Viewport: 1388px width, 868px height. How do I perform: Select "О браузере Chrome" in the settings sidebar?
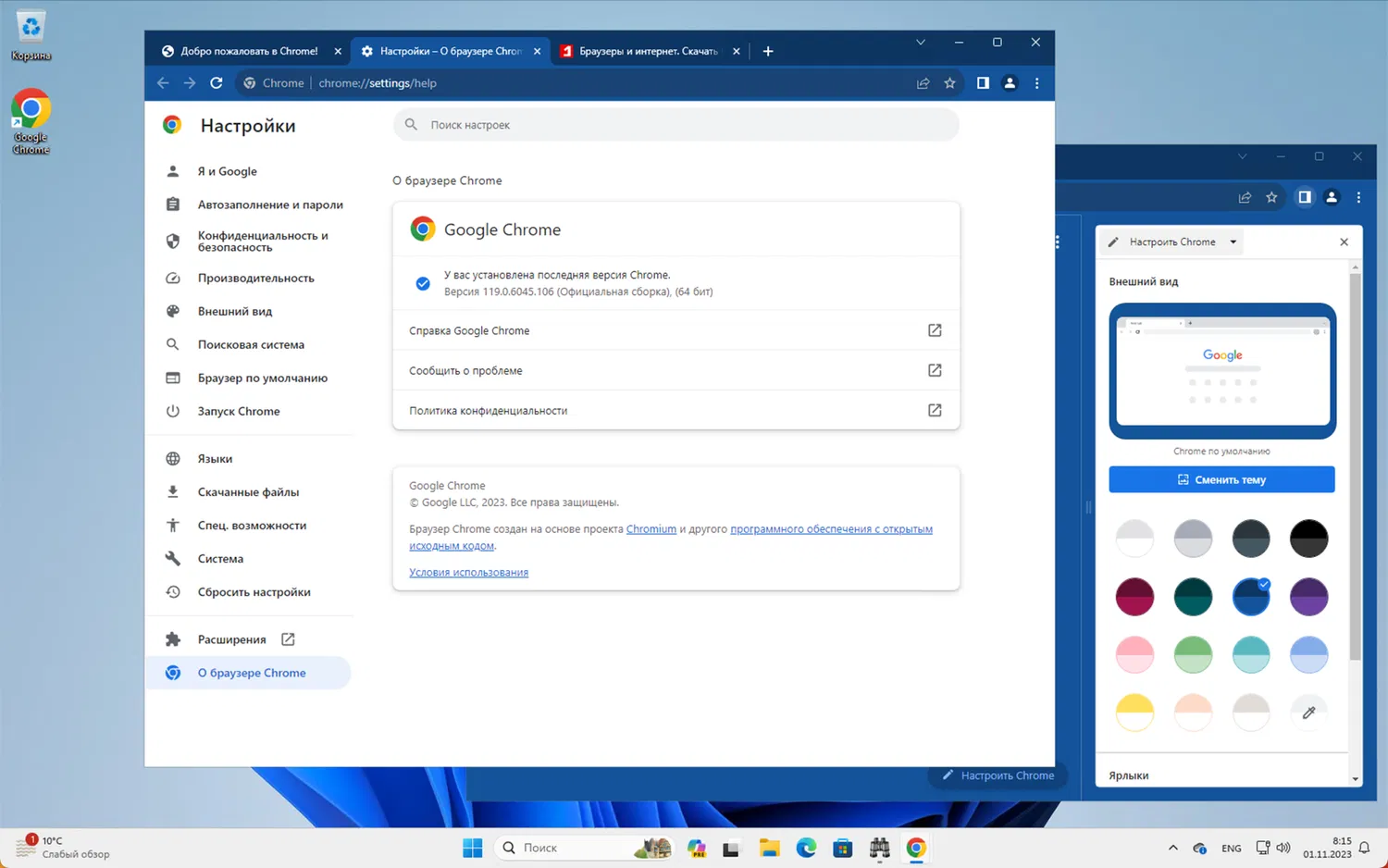(248, 673)
